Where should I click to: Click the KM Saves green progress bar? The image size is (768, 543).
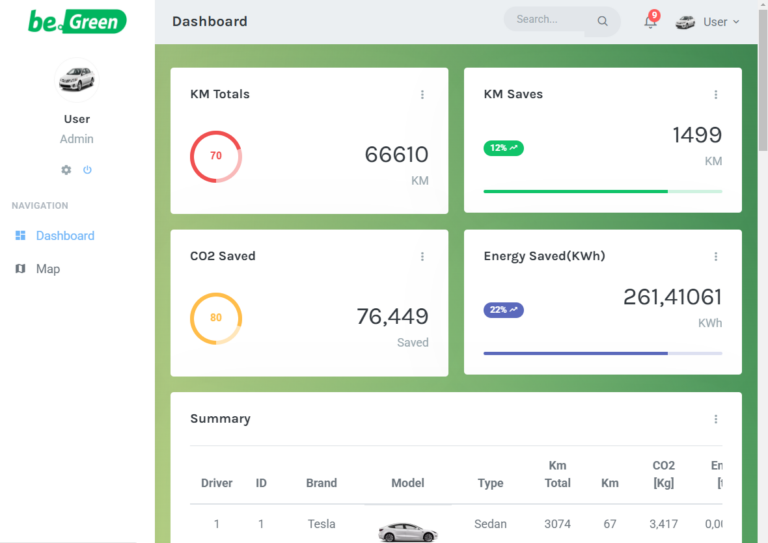pyautogui.click(x=602, y=191)
